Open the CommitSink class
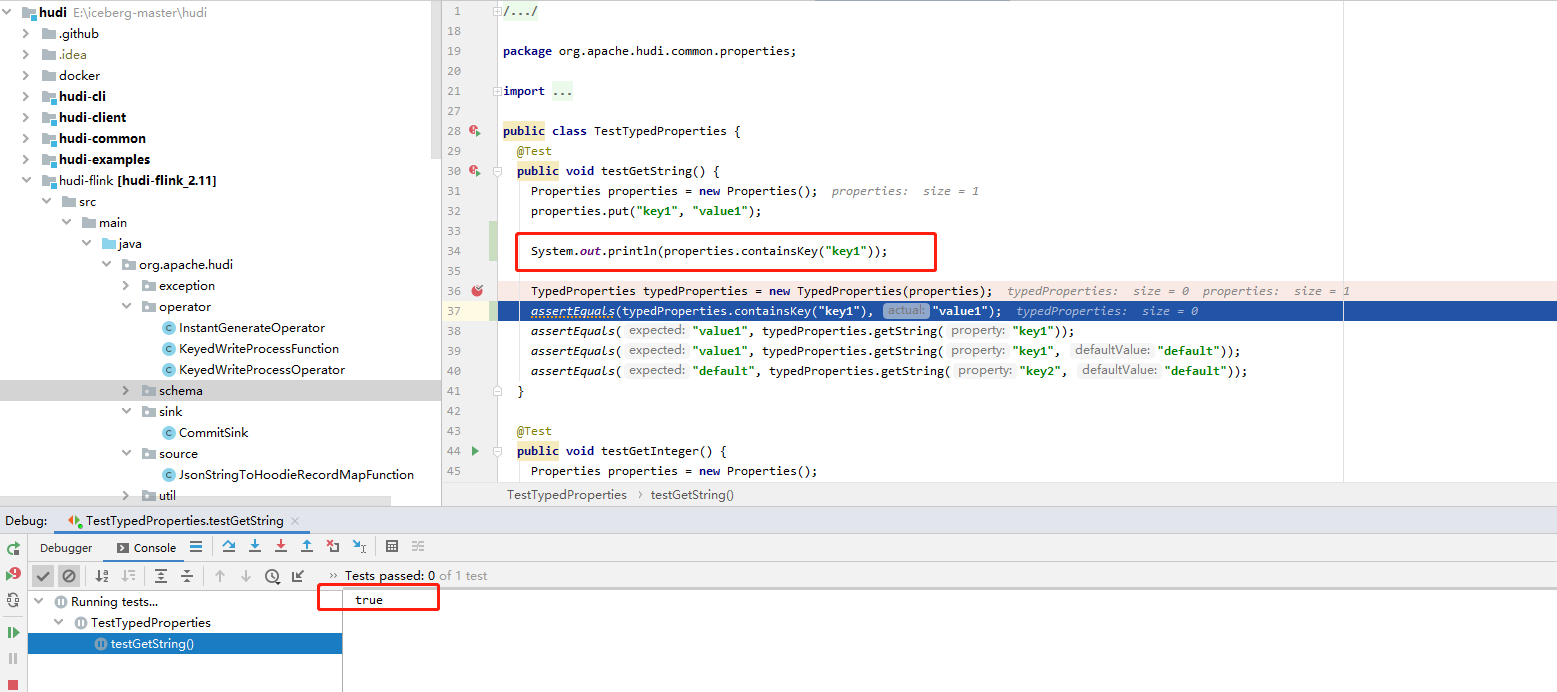This screenshot has width=1557, height=692. click(x=214, y=433)
